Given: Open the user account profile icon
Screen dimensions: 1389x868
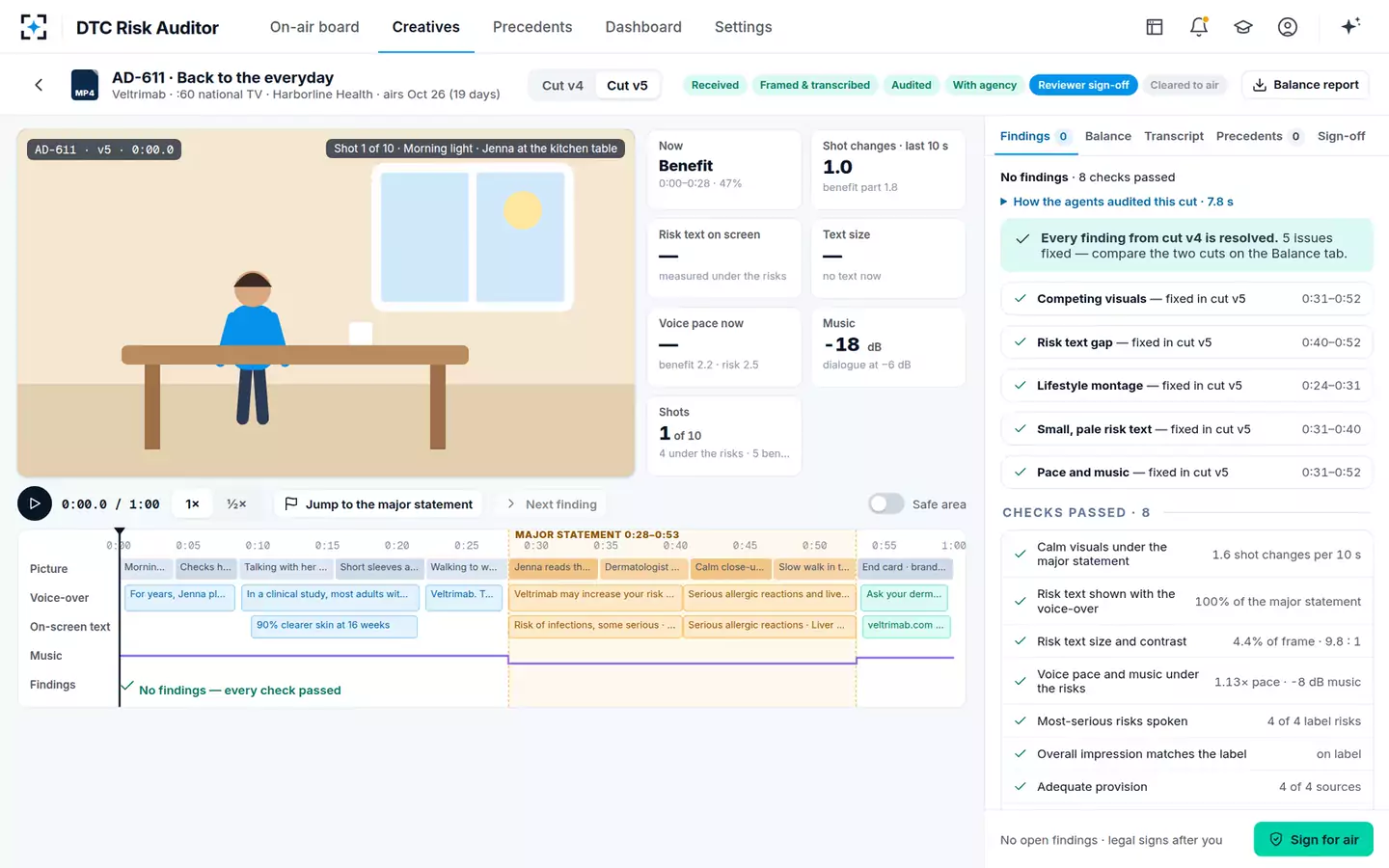Looking at the screenshot, I should pos(1288,27).
